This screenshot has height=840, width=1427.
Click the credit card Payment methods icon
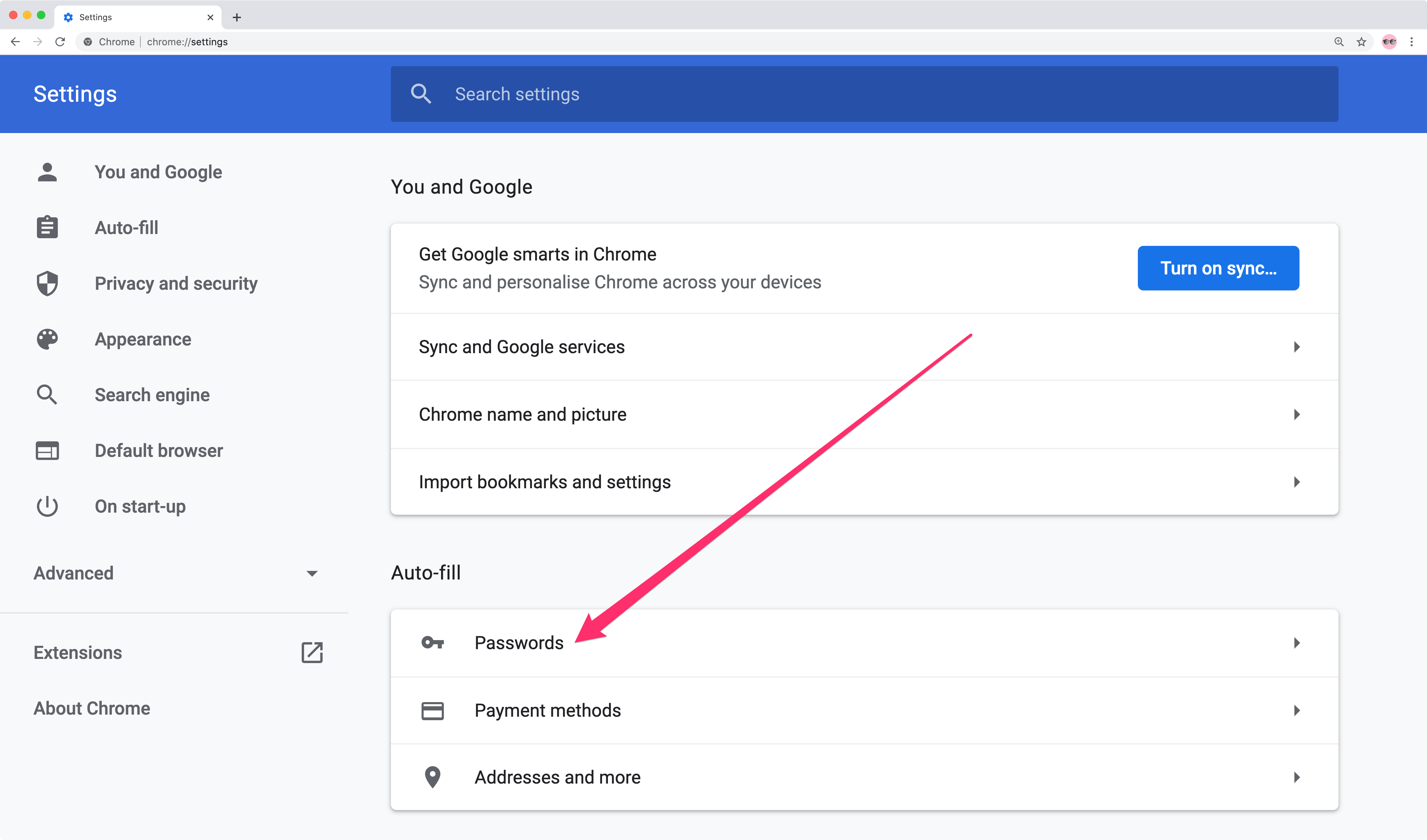(433, 710)
